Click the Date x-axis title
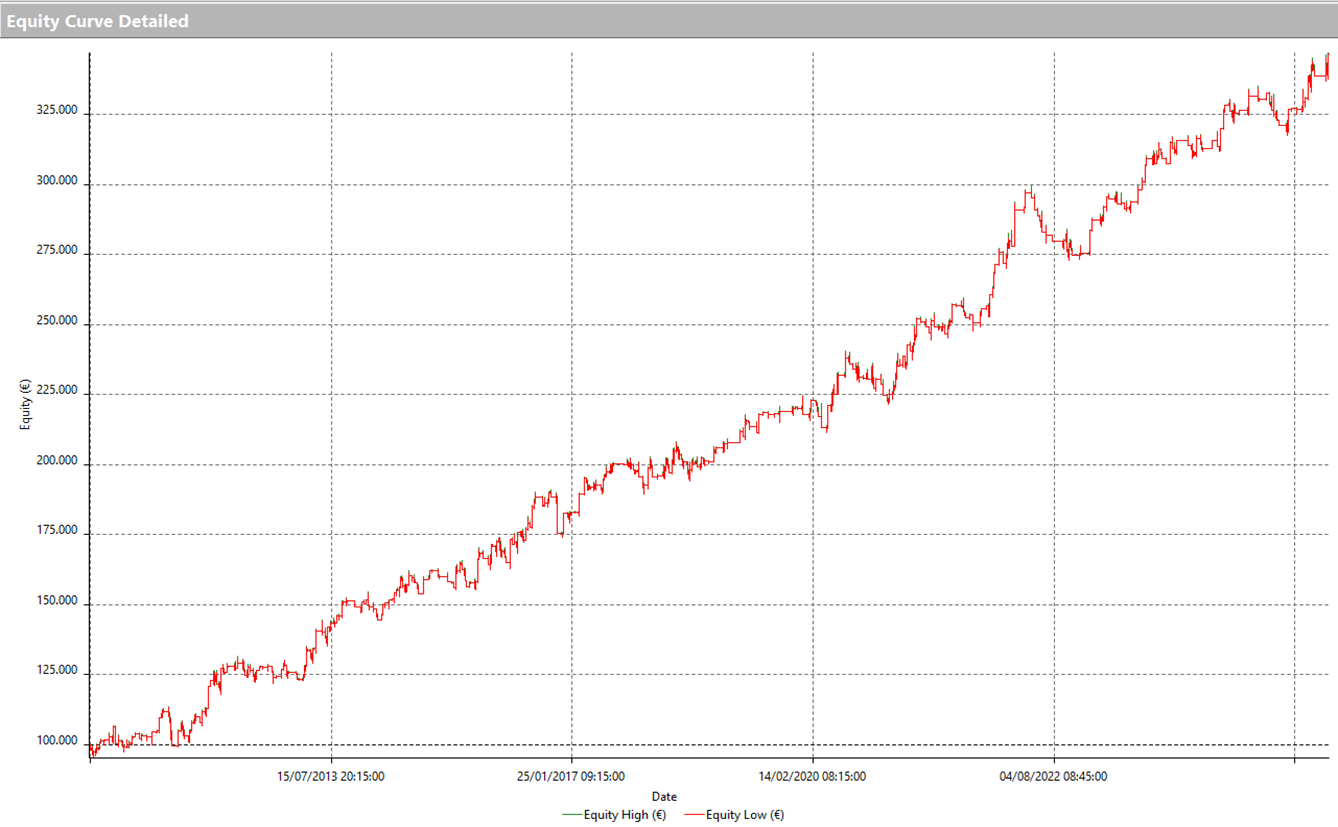 [x=664, y=796]
